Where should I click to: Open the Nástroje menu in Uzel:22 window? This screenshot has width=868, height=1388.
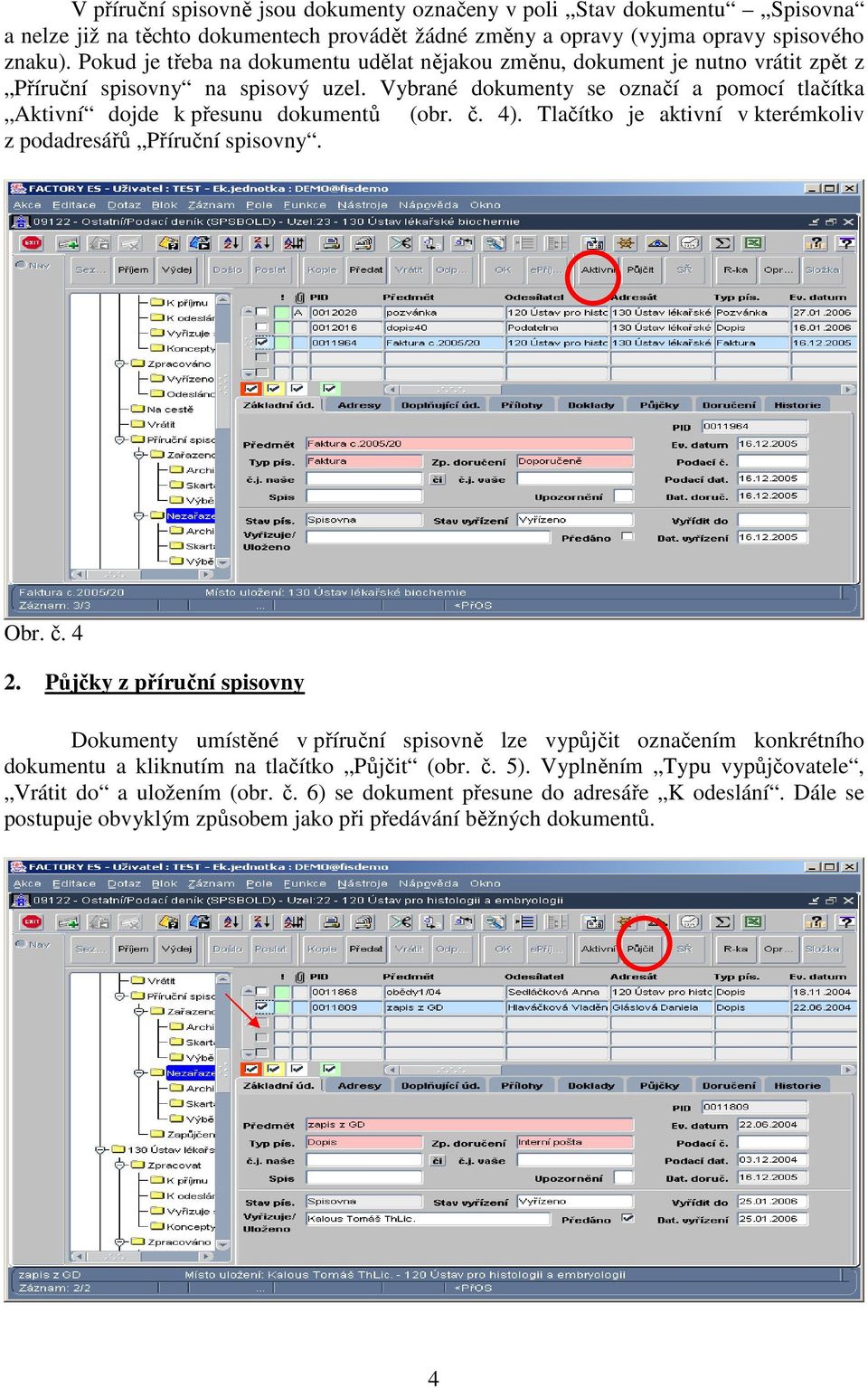coord(363,884)
